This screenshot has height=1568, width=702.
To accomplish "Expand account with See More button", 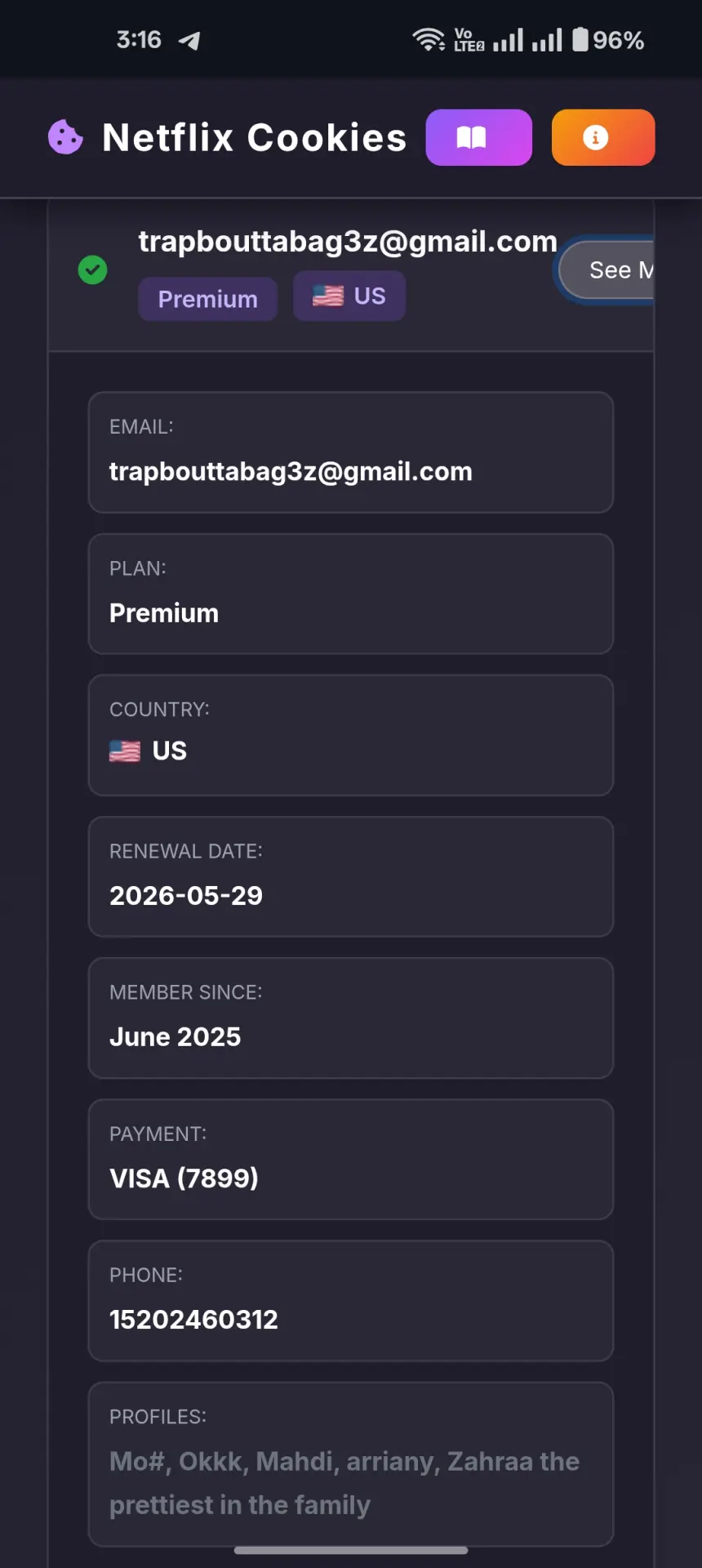I will pyautogui.click(x=606, y=269).
